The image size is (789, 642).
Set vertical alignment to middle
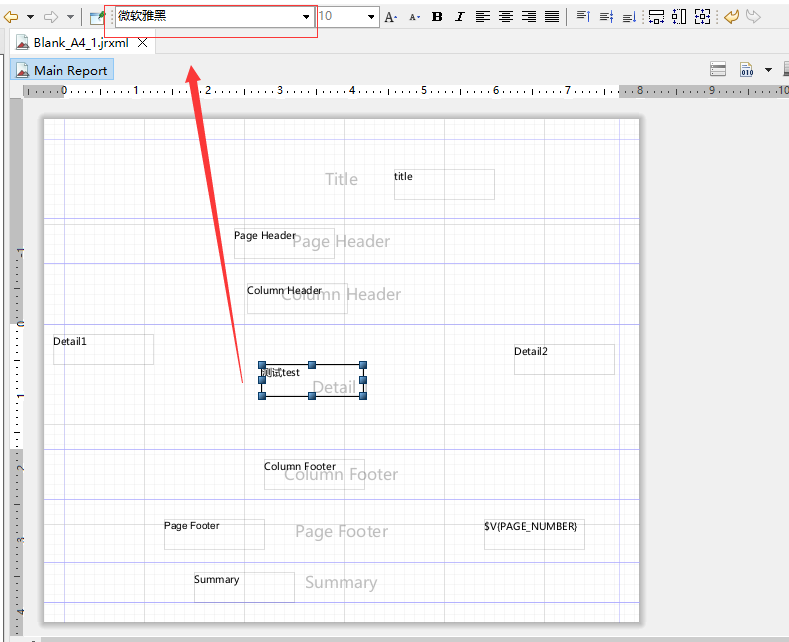pyautogui.click(x=606, y=17)
